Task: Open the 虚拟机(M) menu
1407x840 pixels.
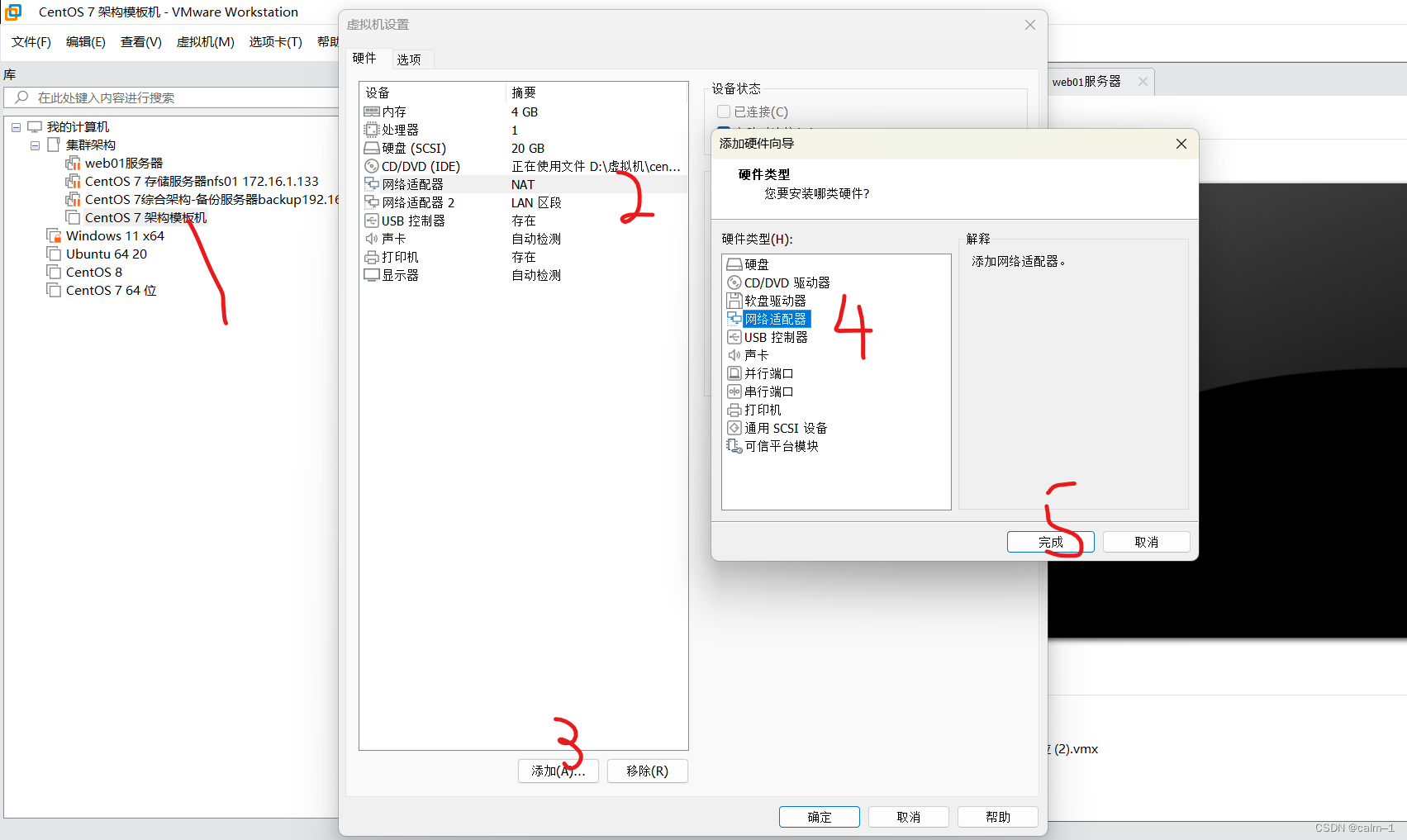Action: pos(206,42)
